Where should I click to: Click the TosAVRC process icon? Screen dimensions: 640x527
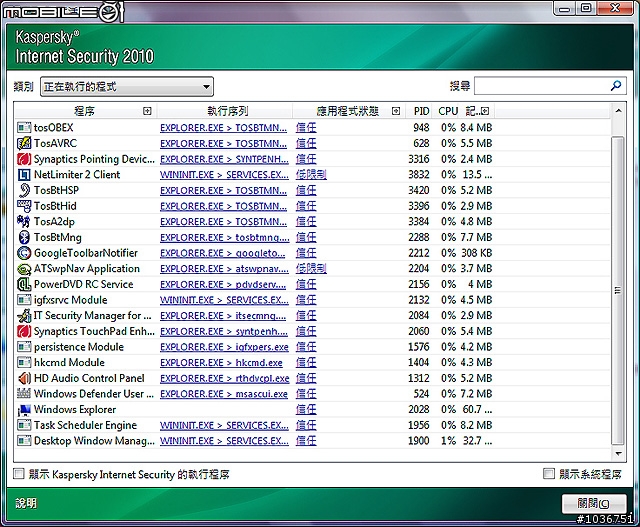(x=24, y=143)
